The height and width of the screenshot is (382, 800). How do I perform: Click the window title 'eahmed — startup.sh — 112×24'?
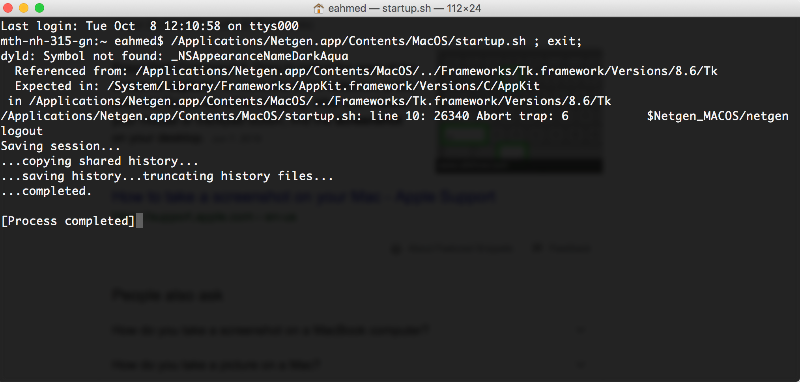pos(404,8)
